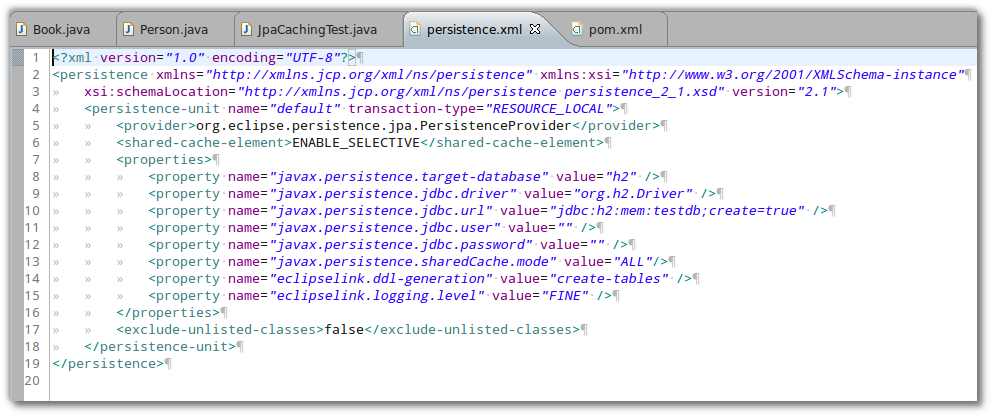Click line number 9 in the gutter
Viewport: 993px width, 417px height.
(35, 193)
